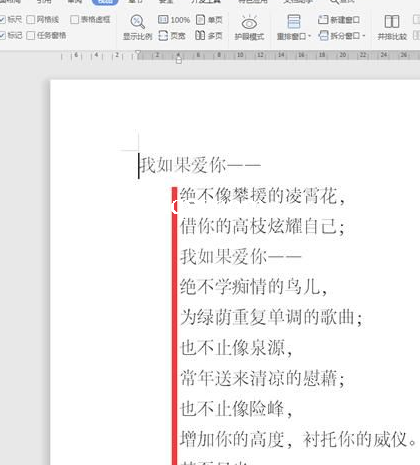Switch to 单页 single page view

coord(209,20)
